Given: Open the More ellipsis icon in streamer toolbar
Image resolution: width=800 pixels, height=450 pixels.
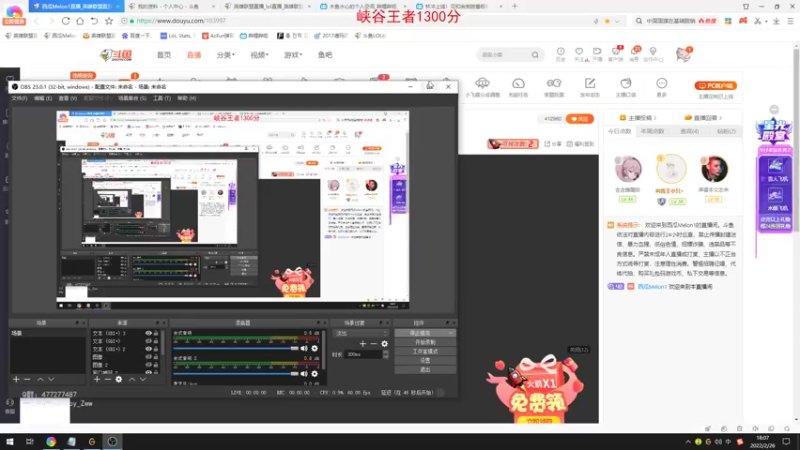Looking at the screenshot, I should coord(661,83).
